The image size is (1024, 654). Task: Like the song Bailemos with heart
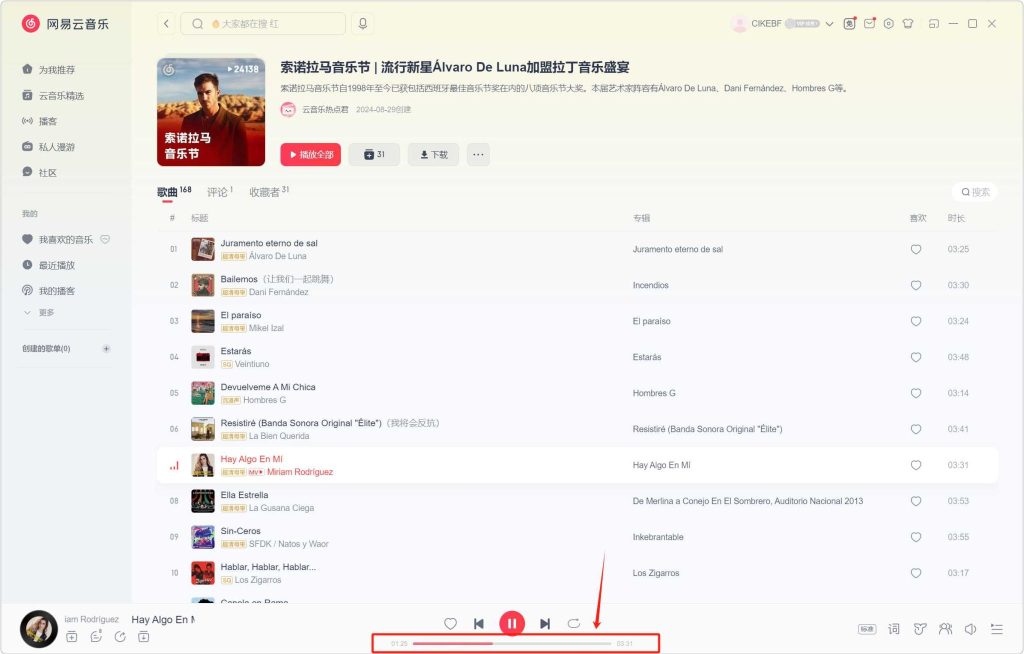pyautogui.click(x=916, y=285)
